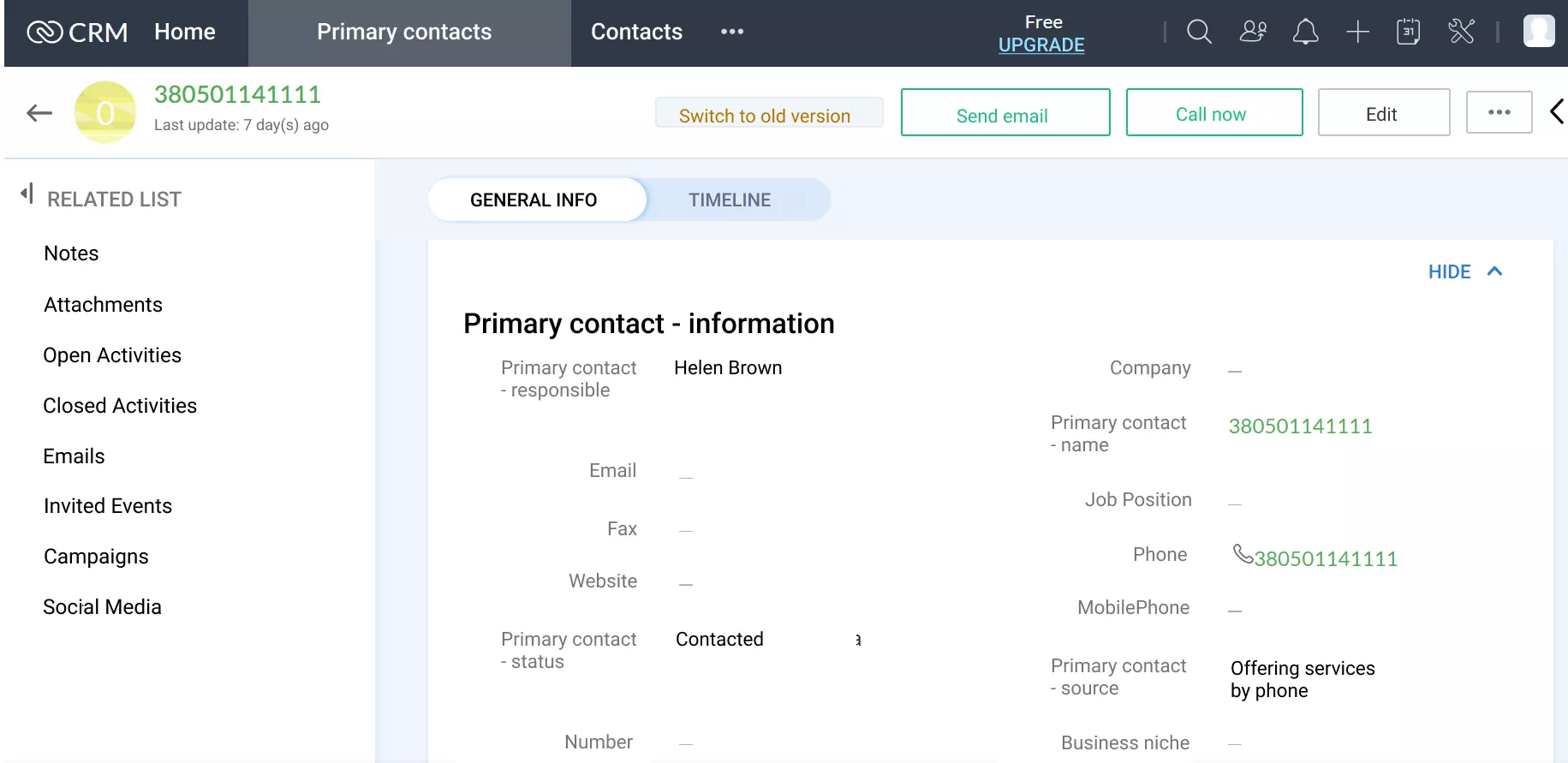Click the UPGRADE link
1568x763 pixels.
(1041, 45)
